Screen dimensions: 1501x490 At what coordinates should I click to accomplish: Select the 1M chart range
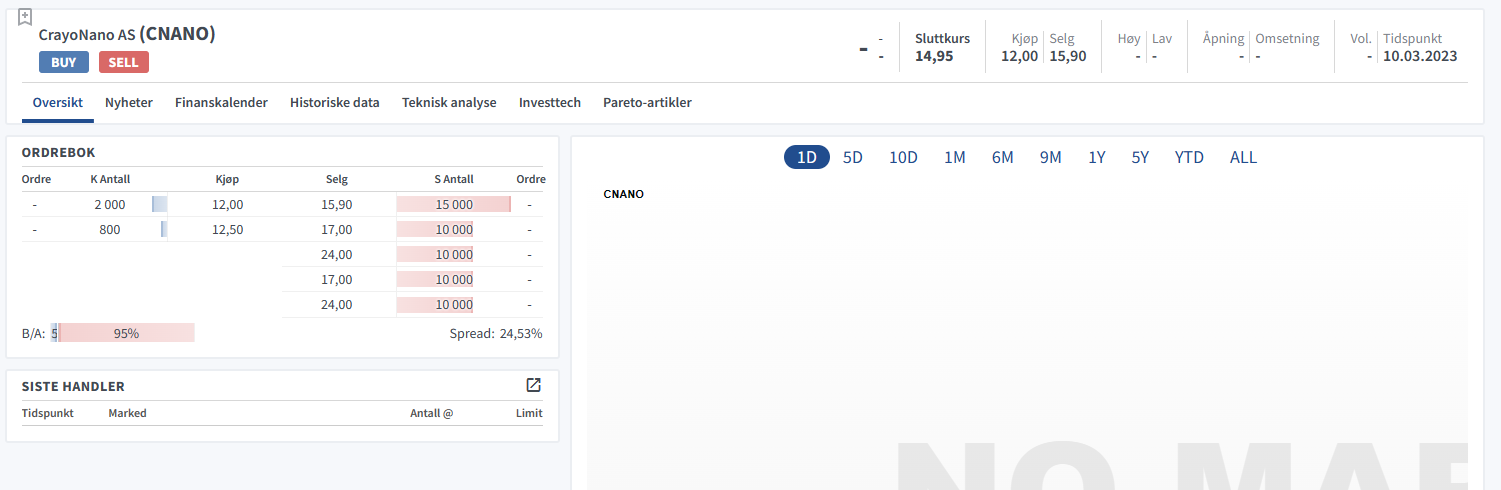click(x=955, y=157)
